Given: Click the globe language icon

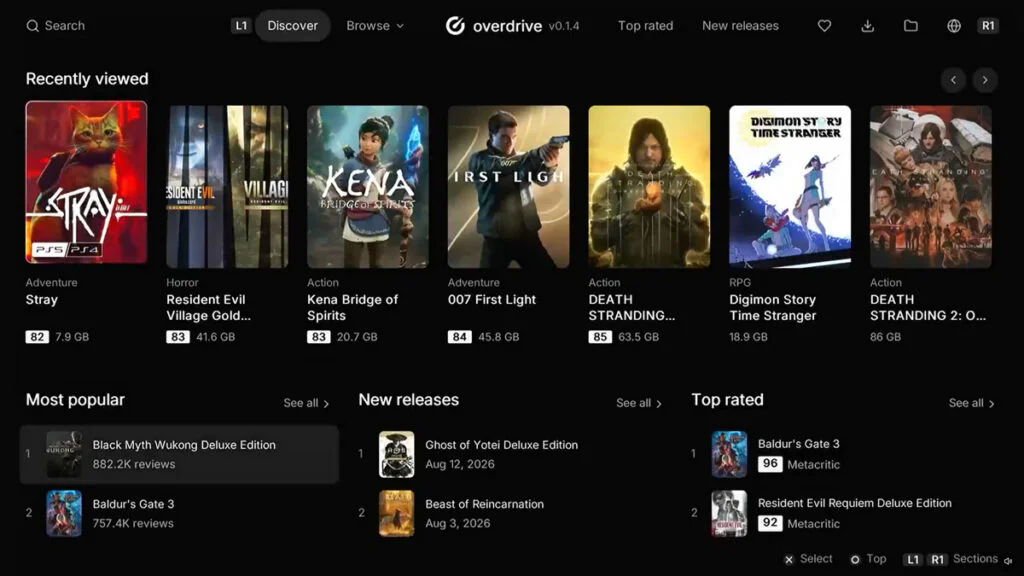Looking at the screenshot, I should pyautogui.click(x=953, y=25).
